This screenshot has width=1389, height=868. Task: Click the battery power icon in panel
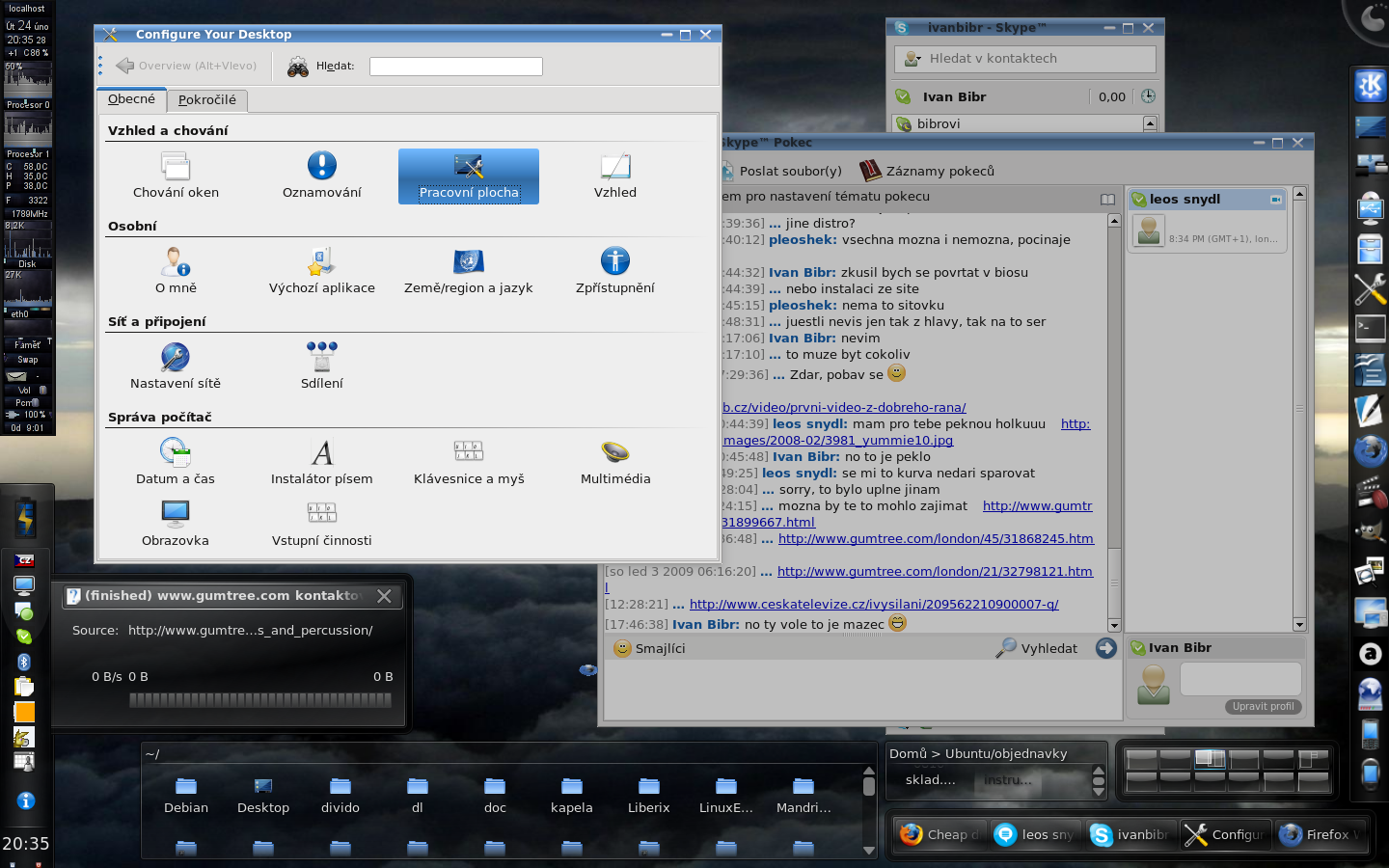(25, 519)
